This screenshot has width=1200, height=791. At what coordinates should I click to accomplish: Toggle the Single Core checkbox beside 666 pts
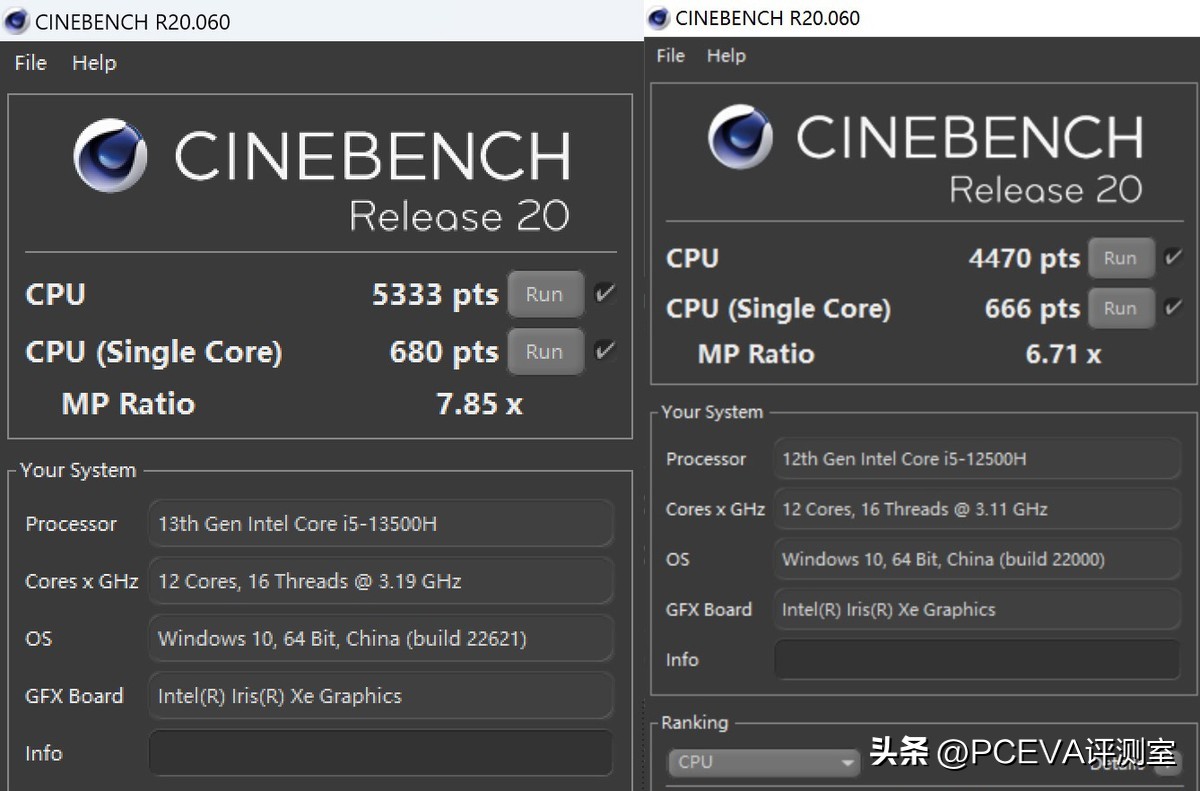[x=1172, y=308]
